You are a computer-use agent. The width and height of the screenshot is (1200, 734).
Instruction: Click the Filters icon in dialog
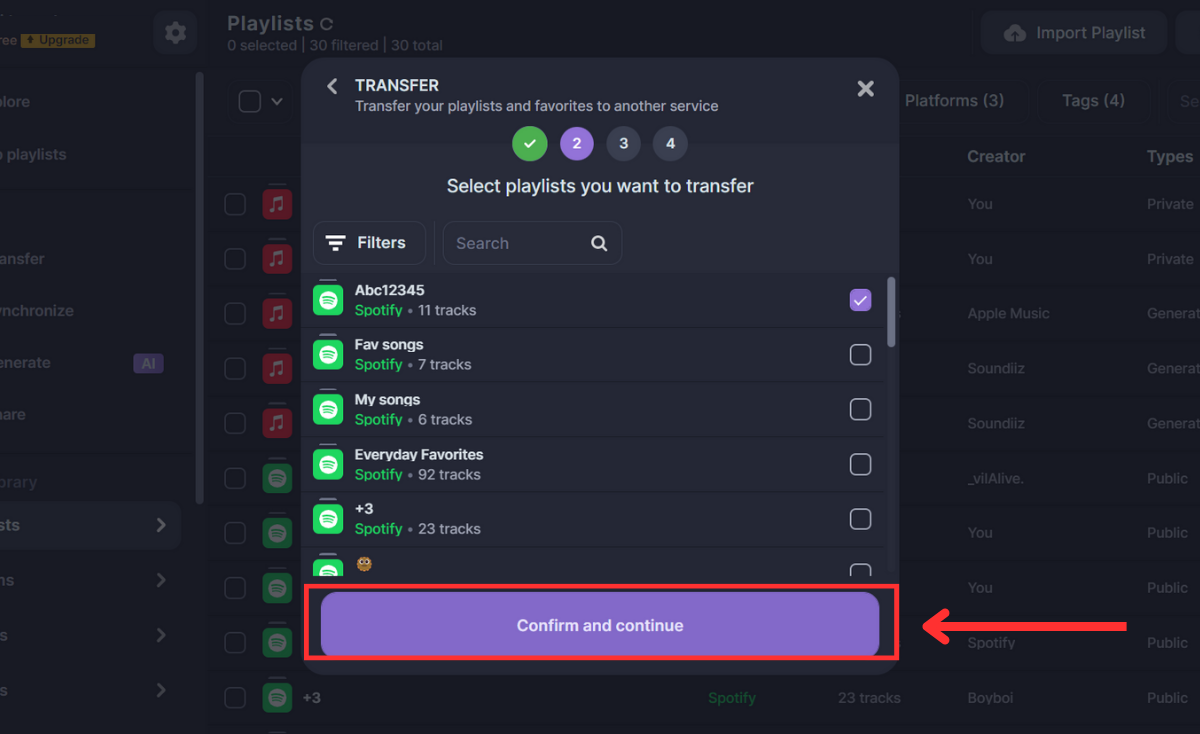338,243
